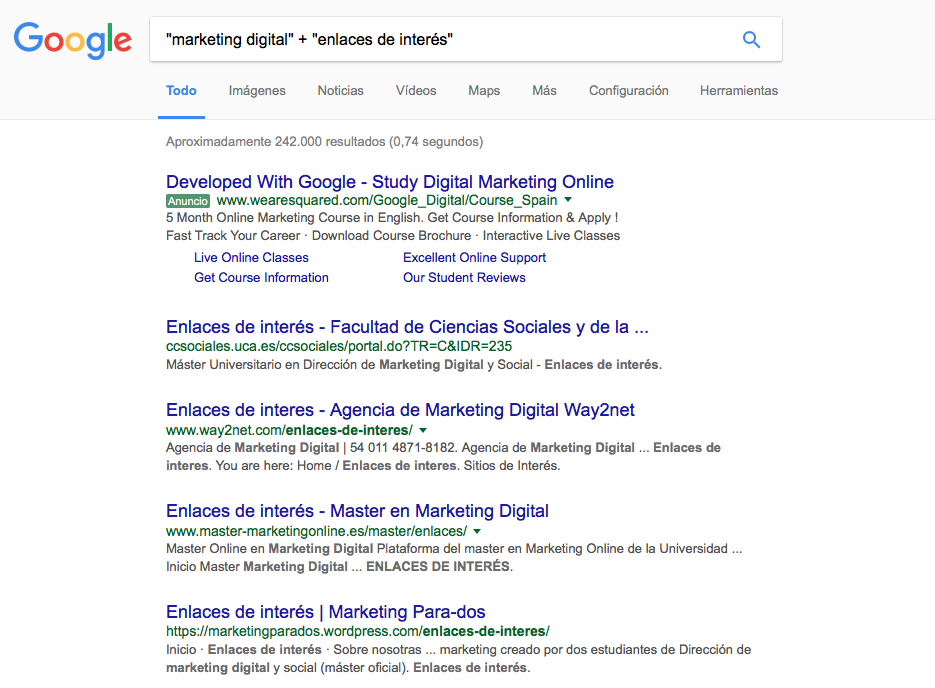
Task: Switch to the Imágenes tab
Action: [257, 90]
